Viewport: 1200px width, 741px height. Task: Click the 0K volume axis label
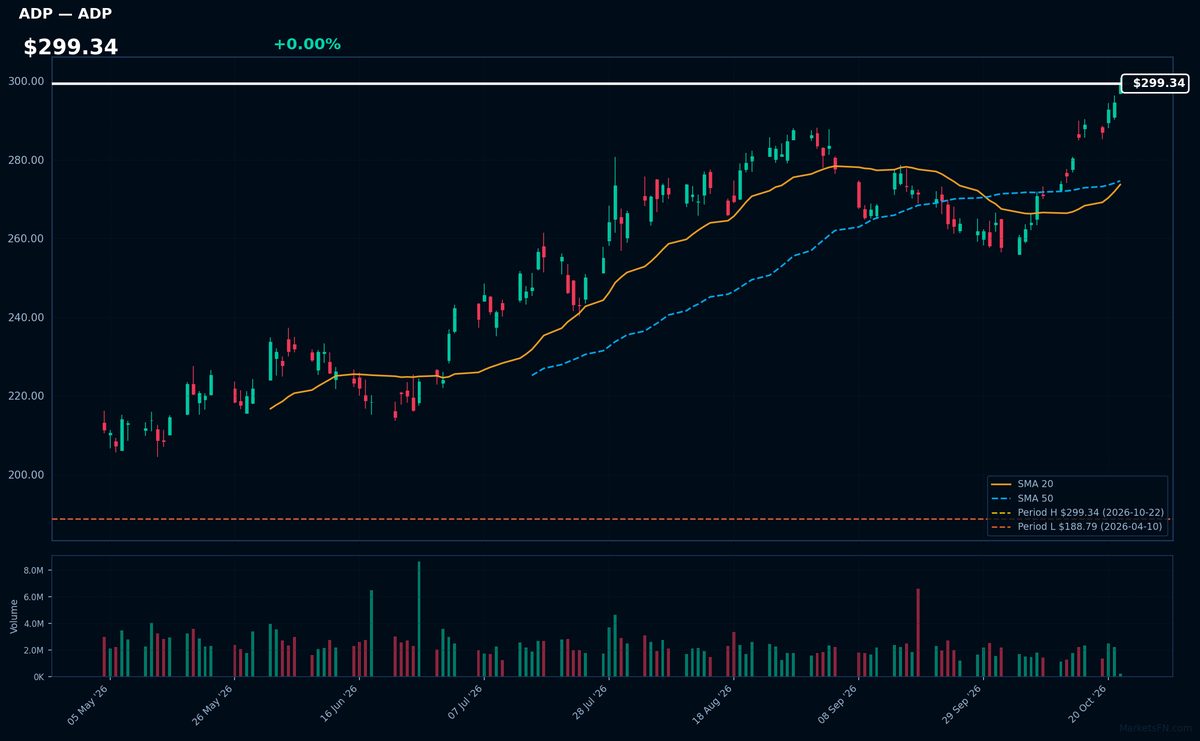coord(39,677)
